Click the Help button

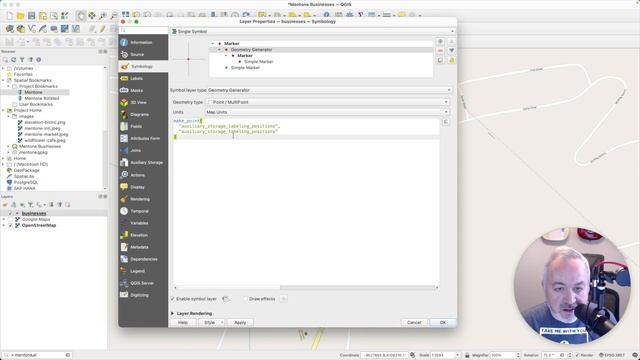click(183, 322)
